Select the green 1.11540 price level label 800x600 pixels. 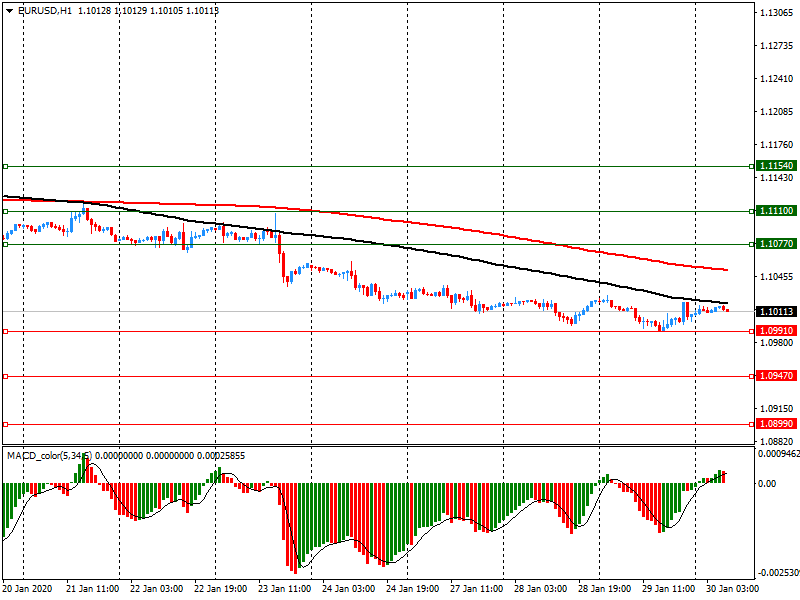pos(776,166)
